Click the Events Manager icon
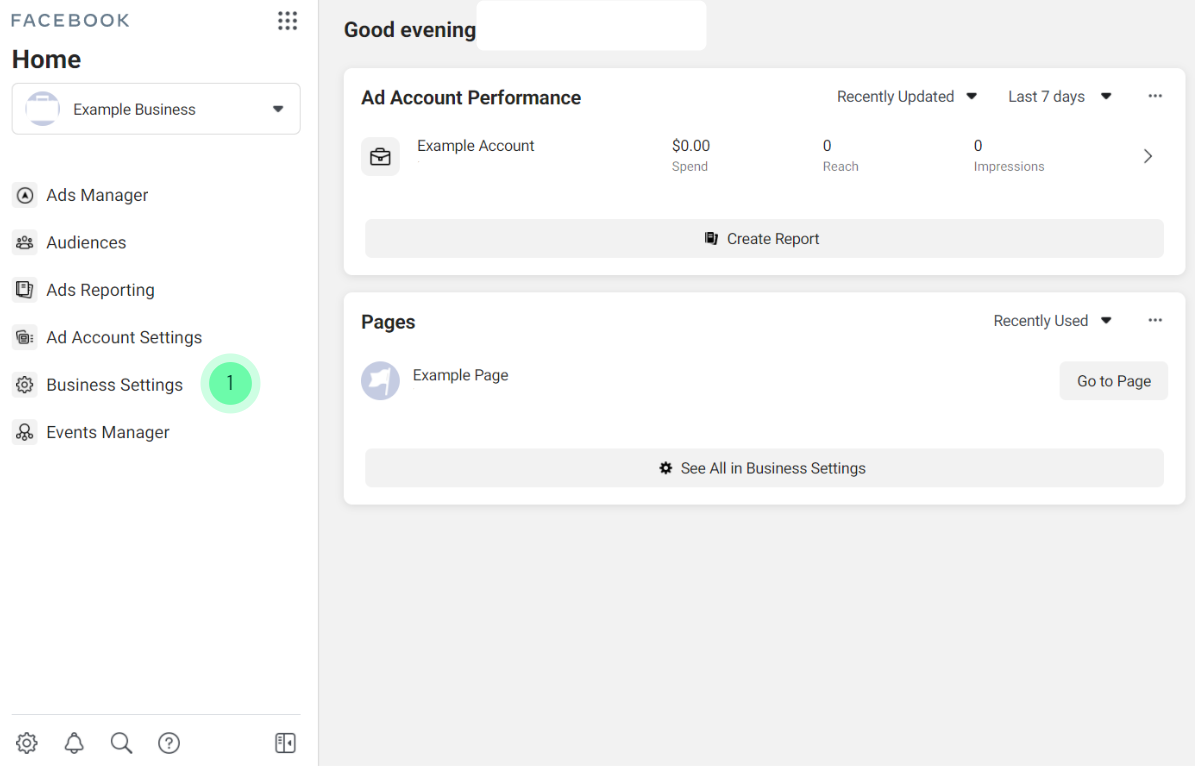 pyautogui.click(x=24, y=432)
